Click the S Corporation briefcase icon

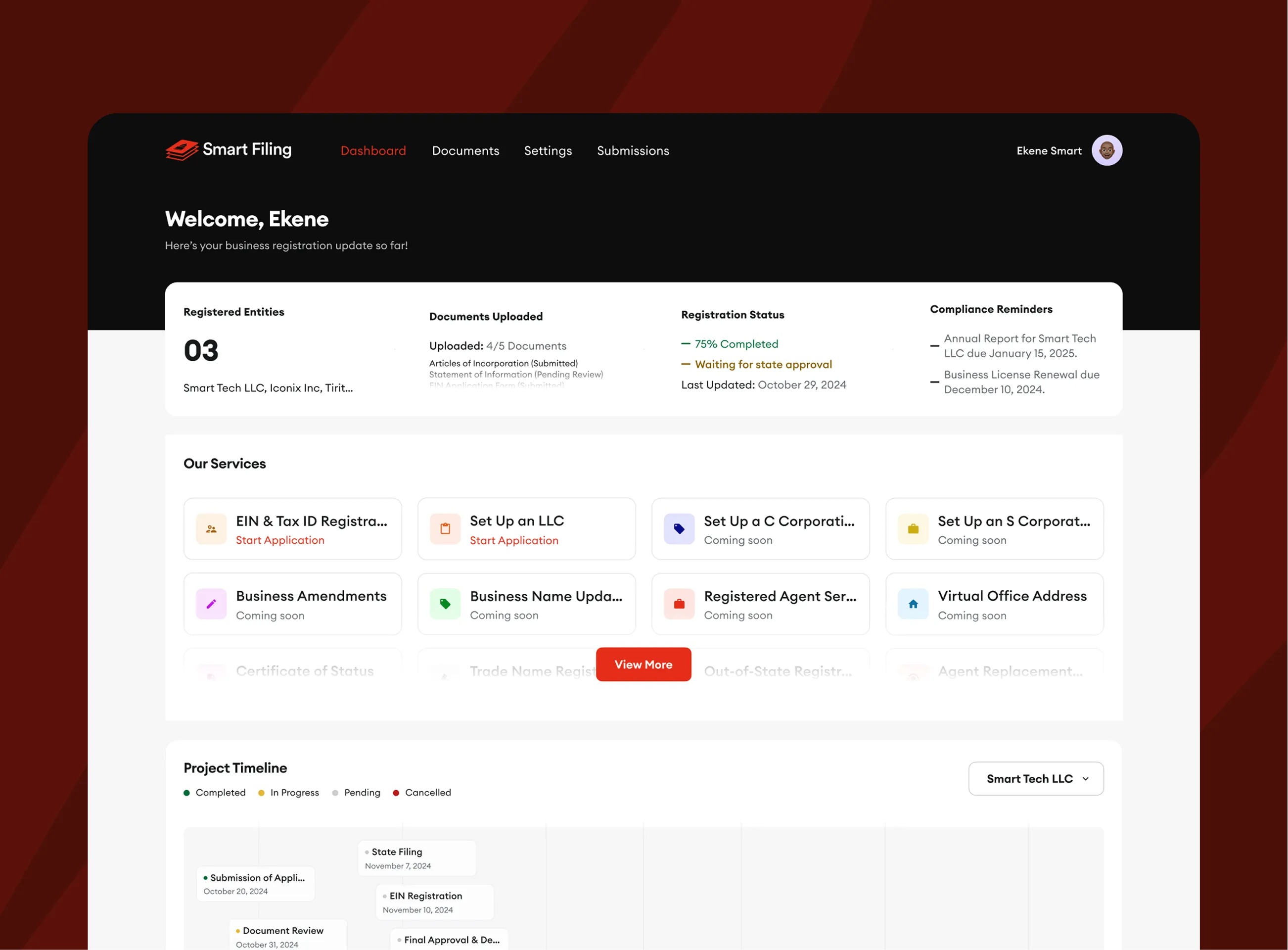tap(913, 529)
